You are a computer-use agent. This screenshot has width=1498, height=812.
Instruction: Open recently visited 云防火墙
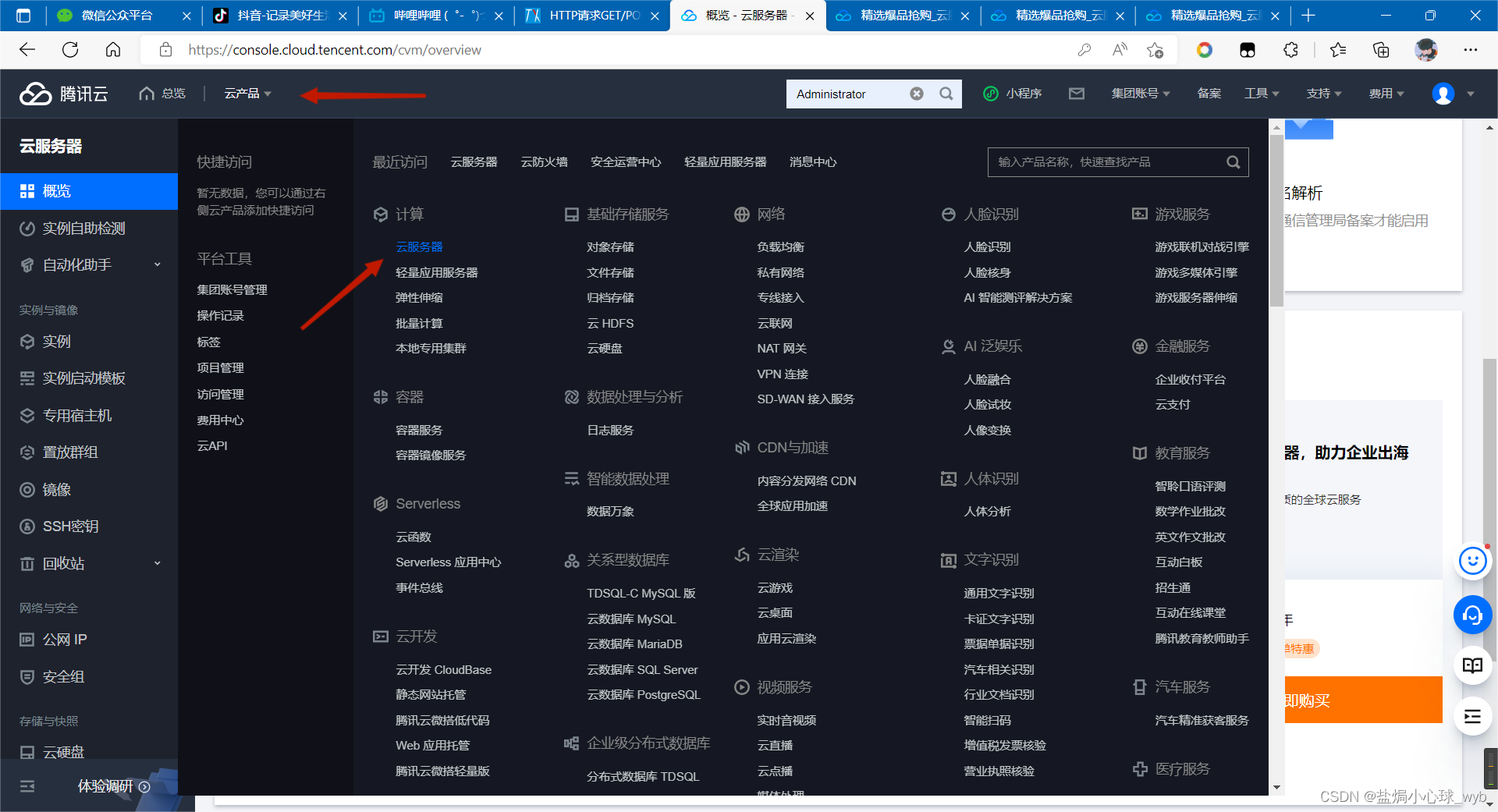[544, 162]
